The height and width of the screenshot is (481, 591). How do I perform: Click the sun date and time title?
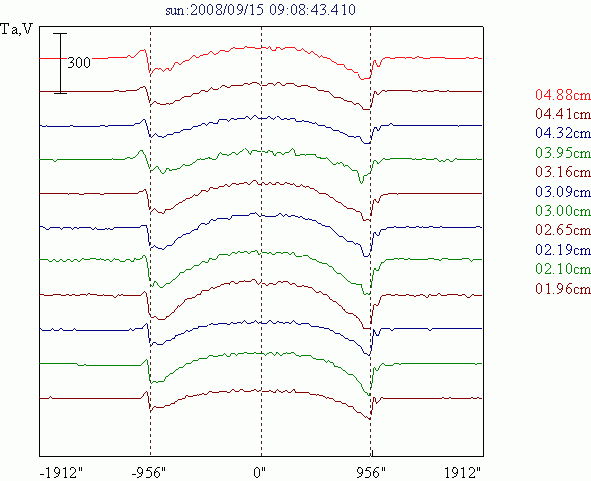pos(260,10)
